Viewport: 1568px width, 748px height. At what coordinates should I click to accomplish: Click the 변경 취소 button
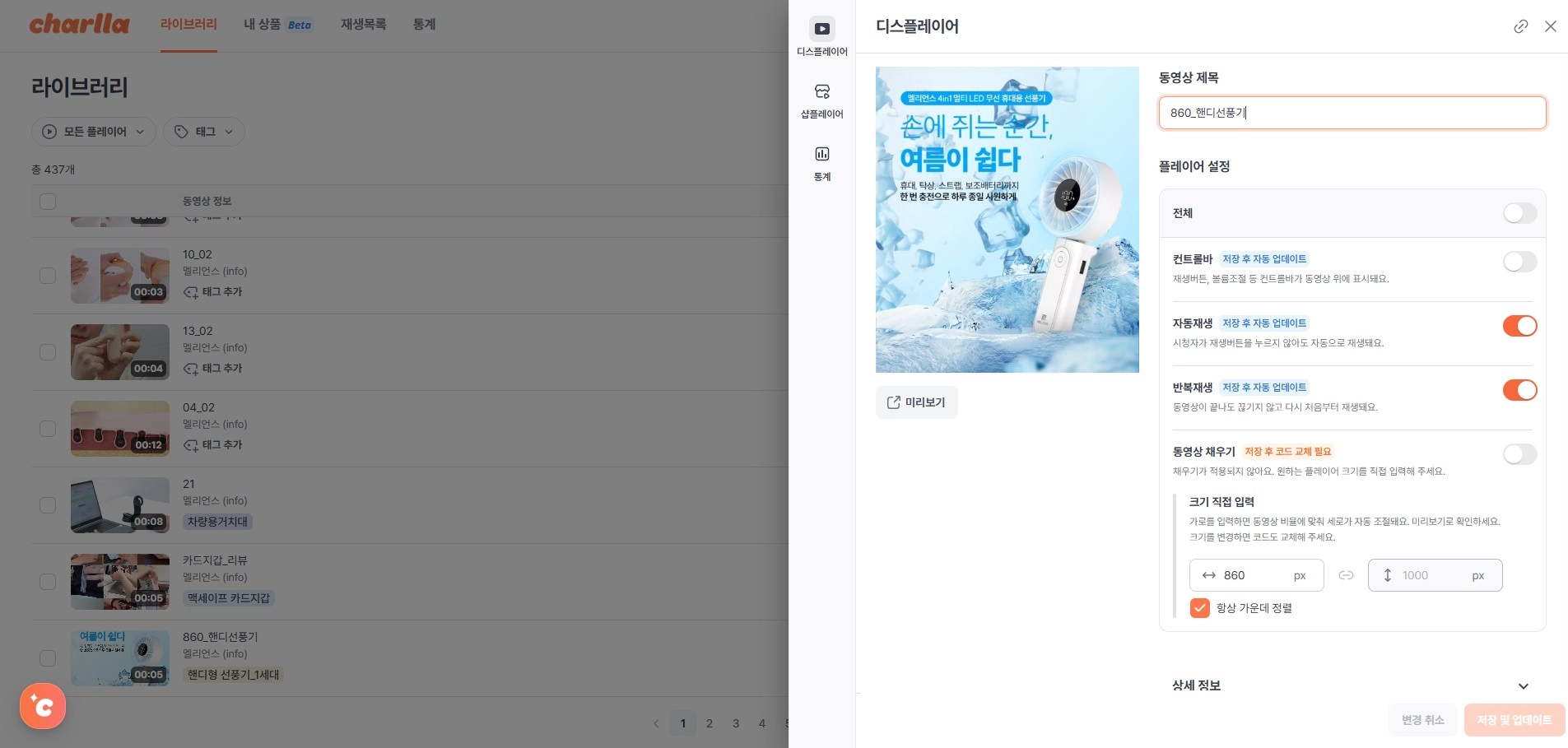pos(1422,720)
